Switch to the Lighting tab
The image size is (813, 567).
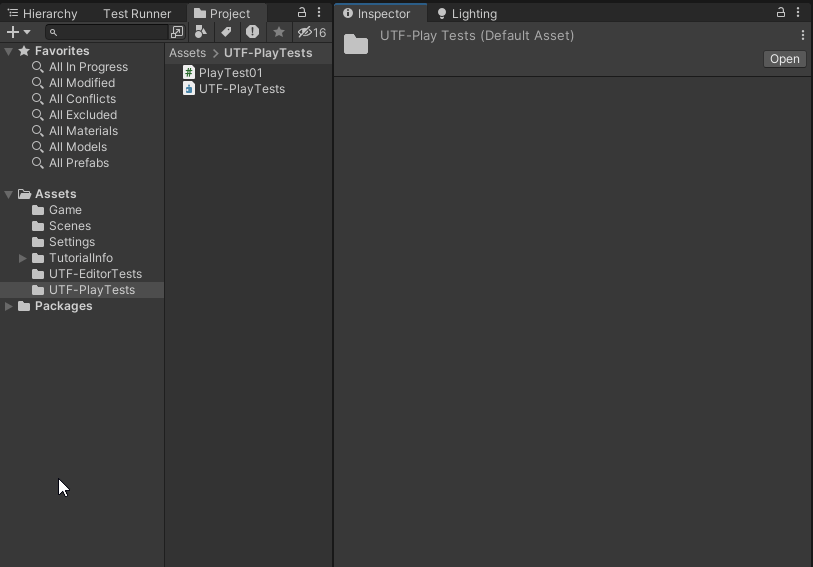467,13
